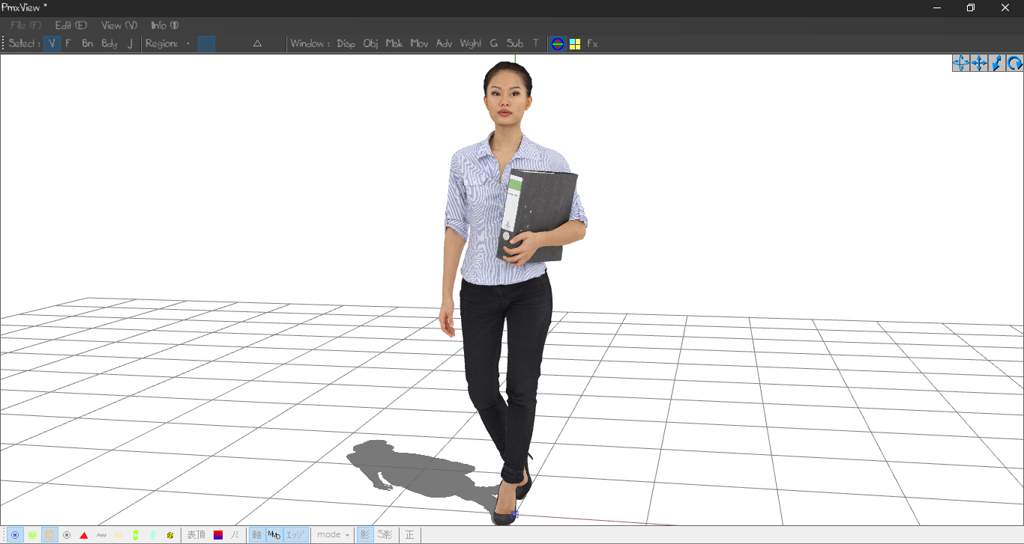The width and height of the screenshot is (1024, 544).
Task: Open the G window
Action: pos(493,44)
